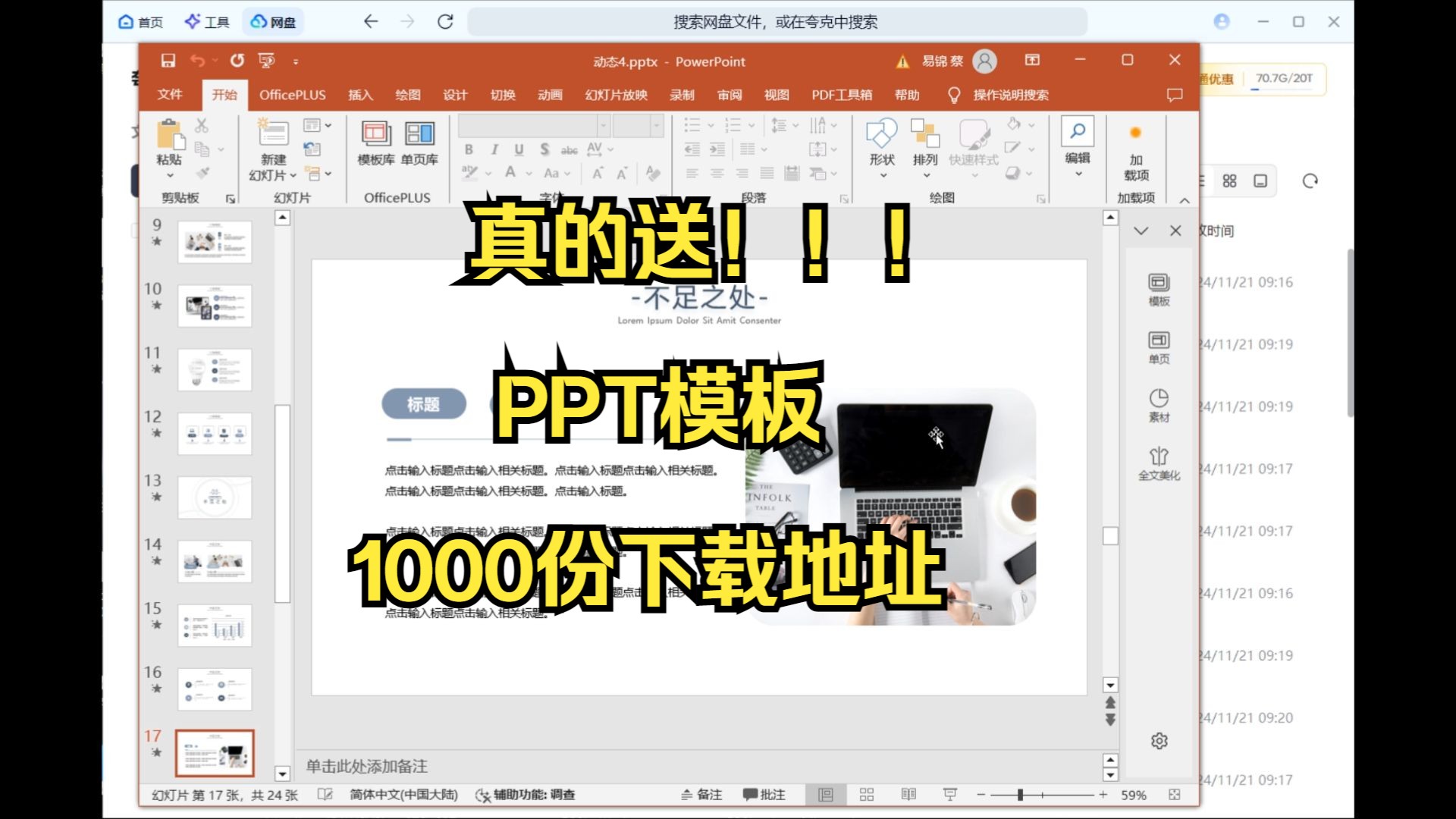The image size is (1456, 819).
Task: Switch to Reading view
Action: [908, 795]
